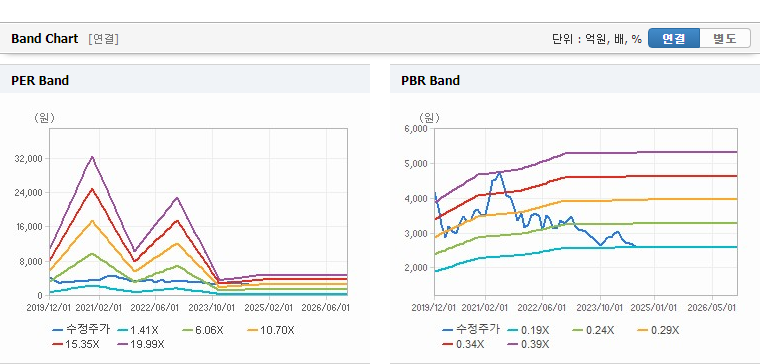This screenshot has width=760, height=364.
Task: Click the [연결] label beside Band Chart
Action: click(x=103, y=39)
